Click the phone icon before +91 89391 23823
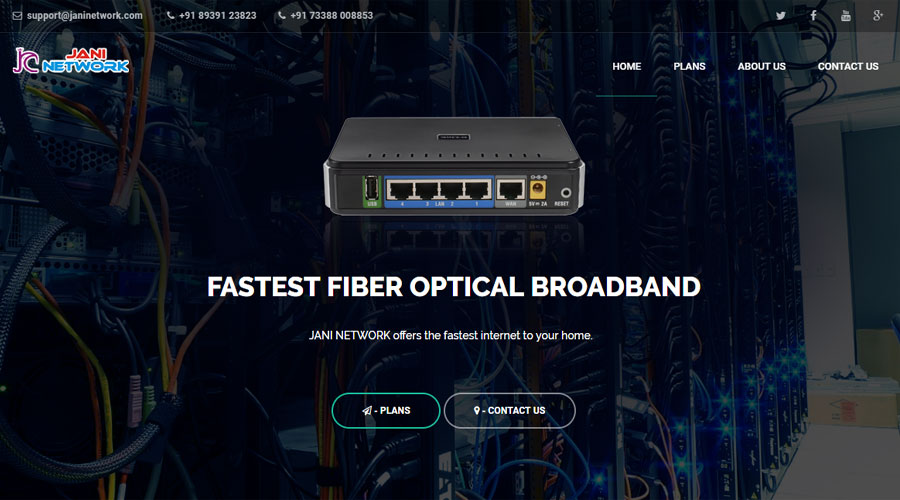Image resolution: width=900 pixels, height=500 pixels. [x=170, y=15]
